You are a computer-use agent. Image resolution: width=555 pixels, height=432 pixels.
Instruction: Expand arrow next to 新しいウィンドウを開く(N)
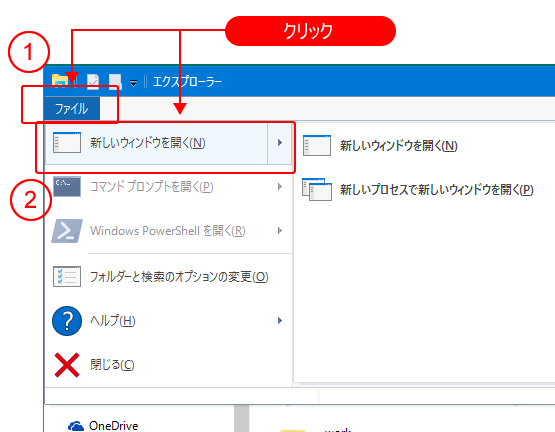pyautogui.click(x=280, y=143)
